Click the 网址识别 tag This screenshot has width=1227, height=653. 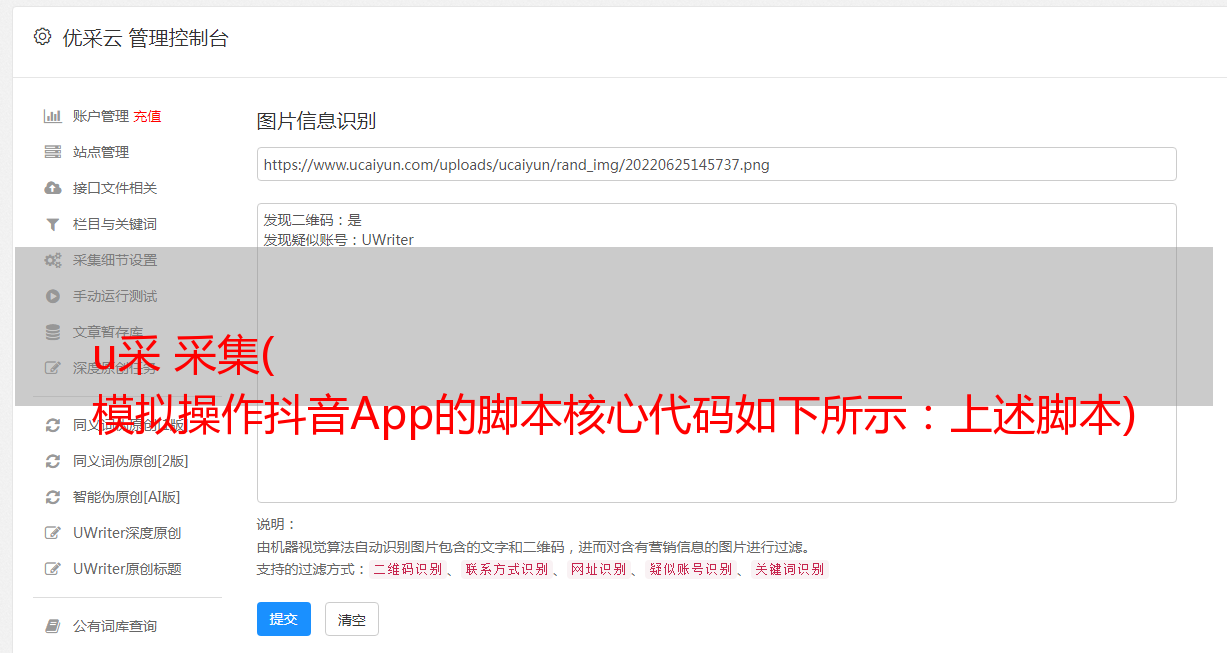598,569
